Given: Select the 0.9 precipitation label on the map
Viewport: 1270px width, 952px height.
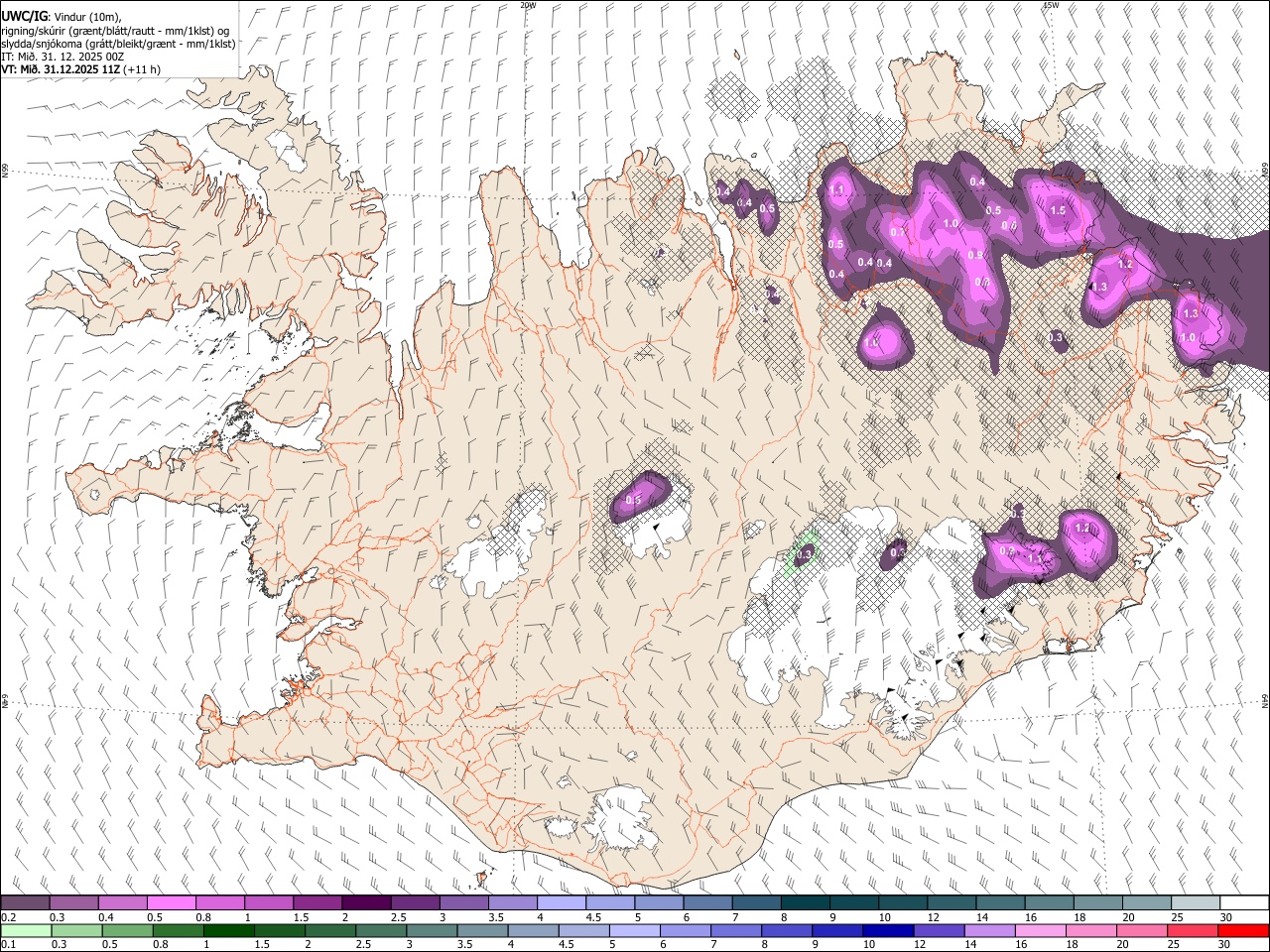Looking at the screenshot, I should point(974,255).
